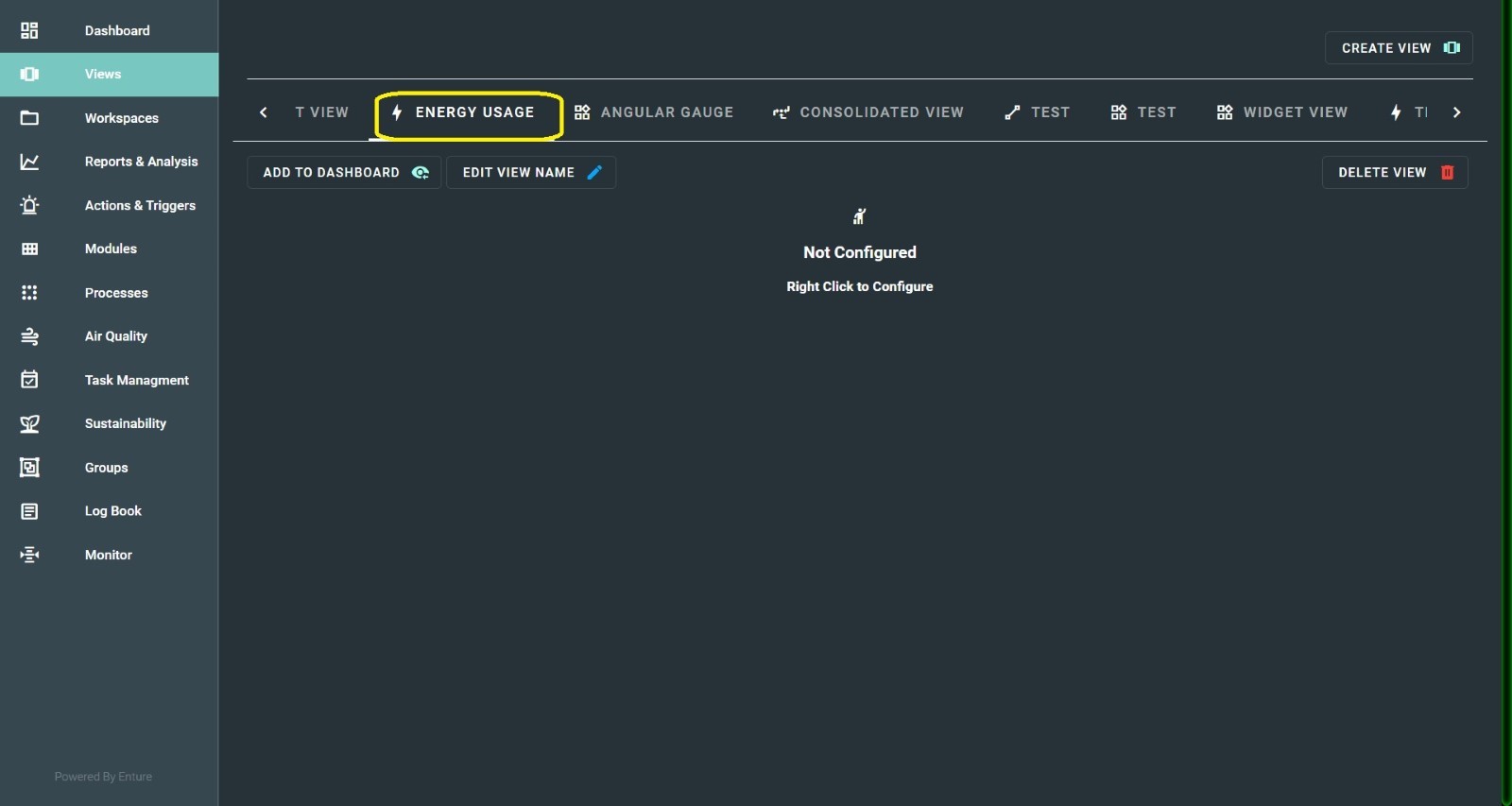This screenshot has width=1512, height=806.
Task: Click the Powered By Enture text
Action: (x=103, y=777)
